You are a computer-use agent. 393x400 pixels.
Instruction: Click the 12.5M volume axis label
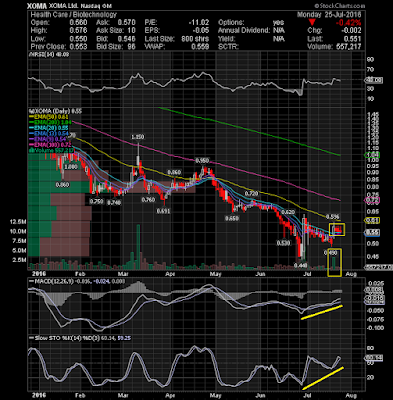pyautogui.click(x=18, y=222)
